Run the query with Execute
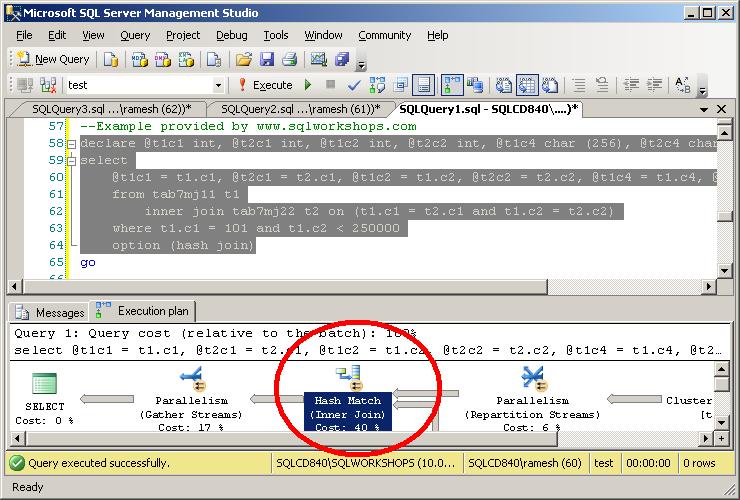 pyautogui.click(x=265, y=85)
